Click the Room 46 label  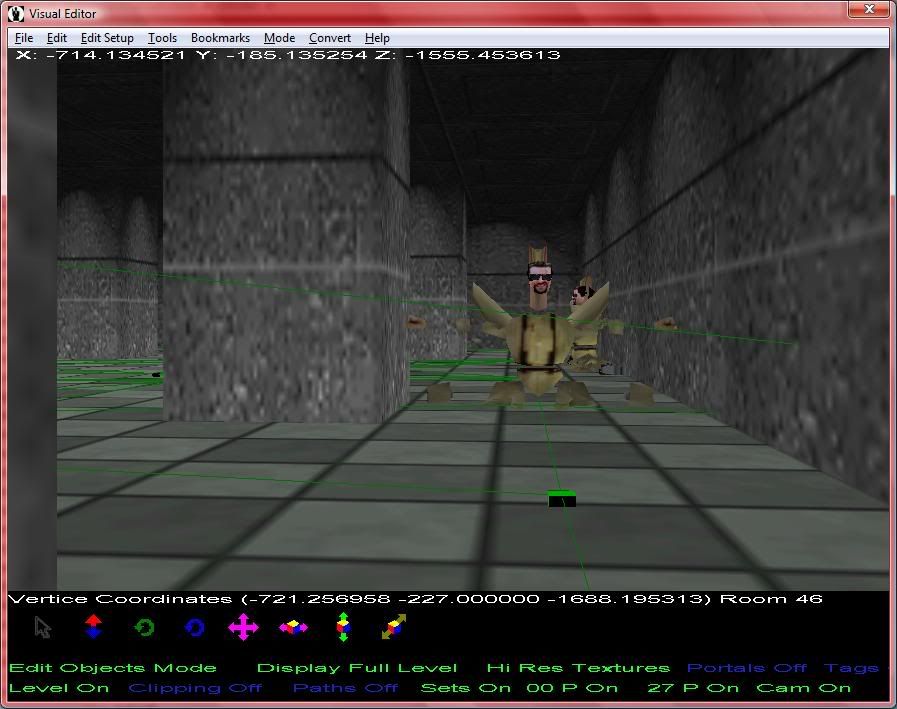click(771, 599)
